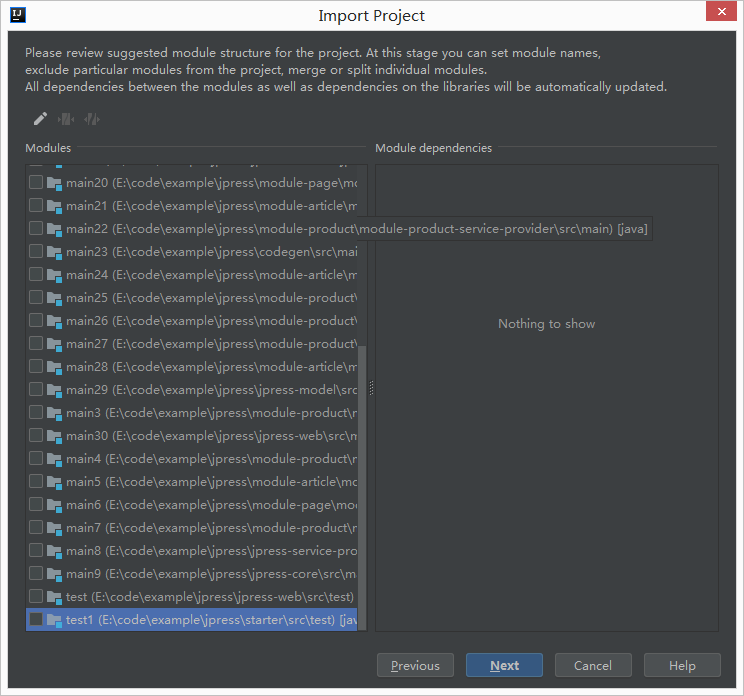The width and height of the screenshot is (744, 696).
Task: Click the folder icon of test1 module
Action: pos(54,620)
